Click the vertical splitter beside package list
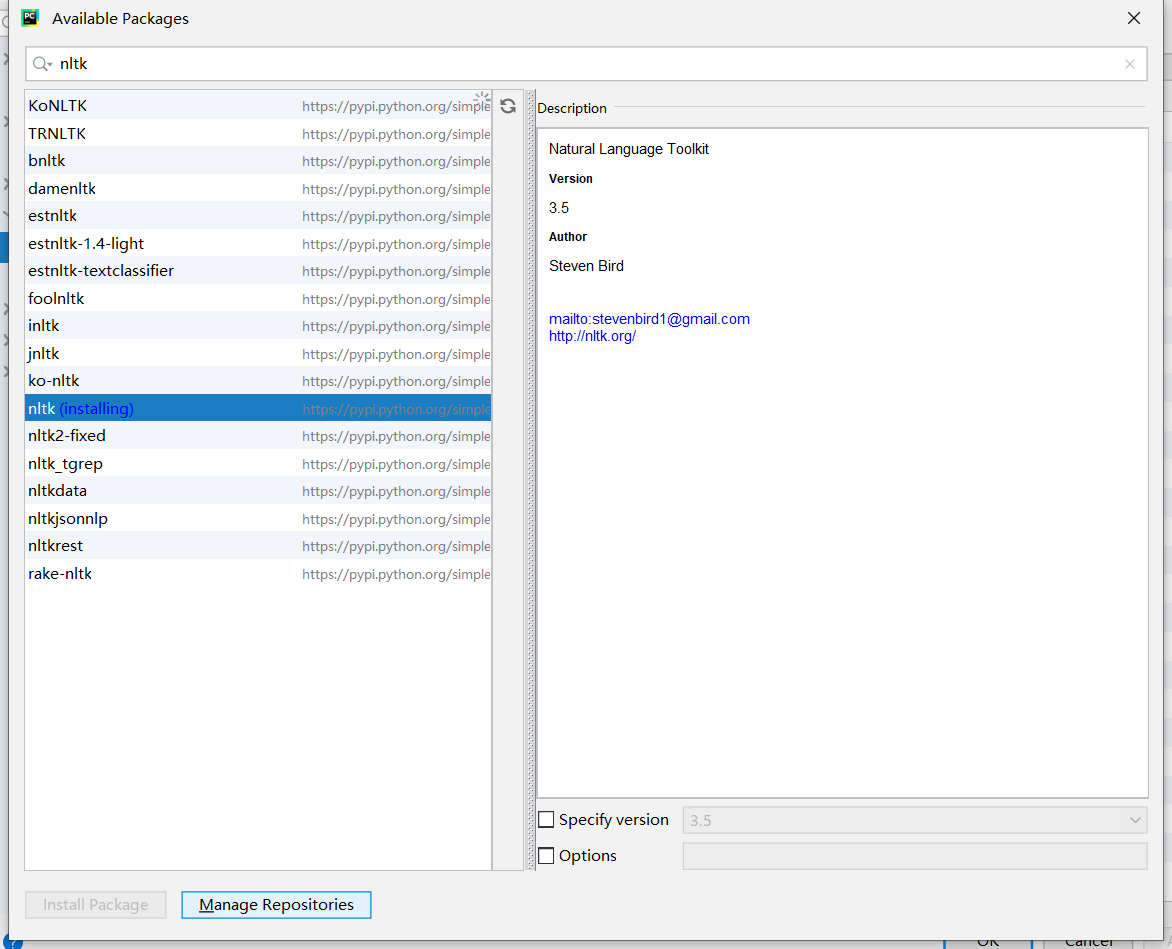Image resolution: width=1172 pixels, height=949 pixels. point(531,480)
